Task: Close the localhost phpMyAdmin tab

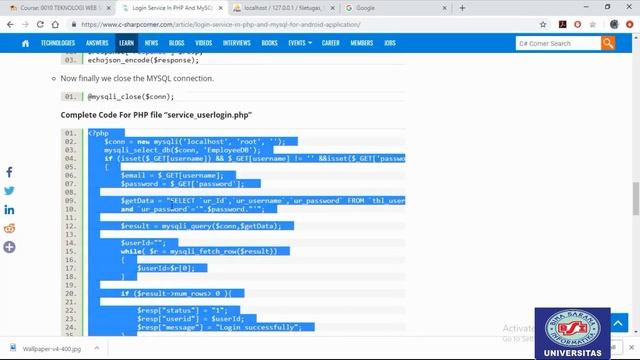Action: click(x=333, y=8)
